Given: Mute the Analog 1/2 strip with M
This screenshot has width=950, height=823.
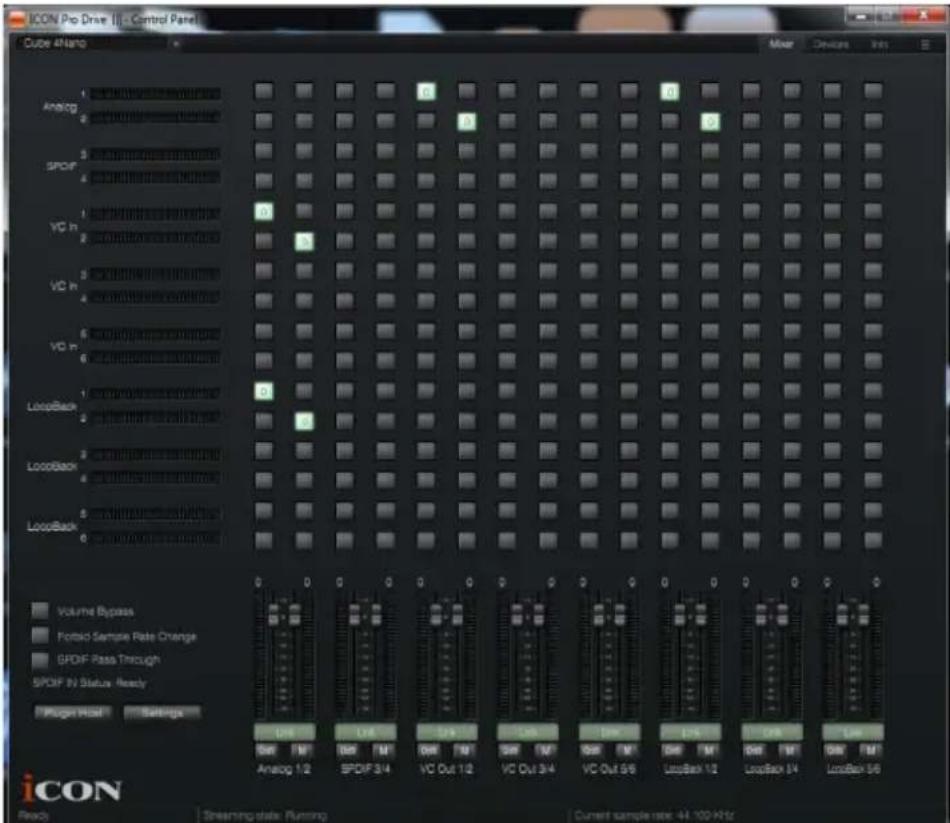Looking at the screenshot, I should 302,750.
